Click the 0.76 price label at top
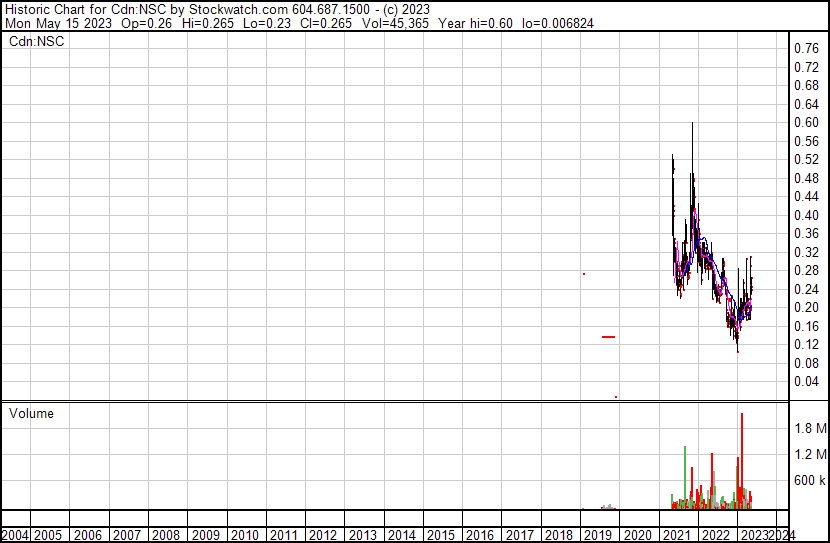Screen dimensions: 830x543 pyautogui.click(x=805, y=48)
